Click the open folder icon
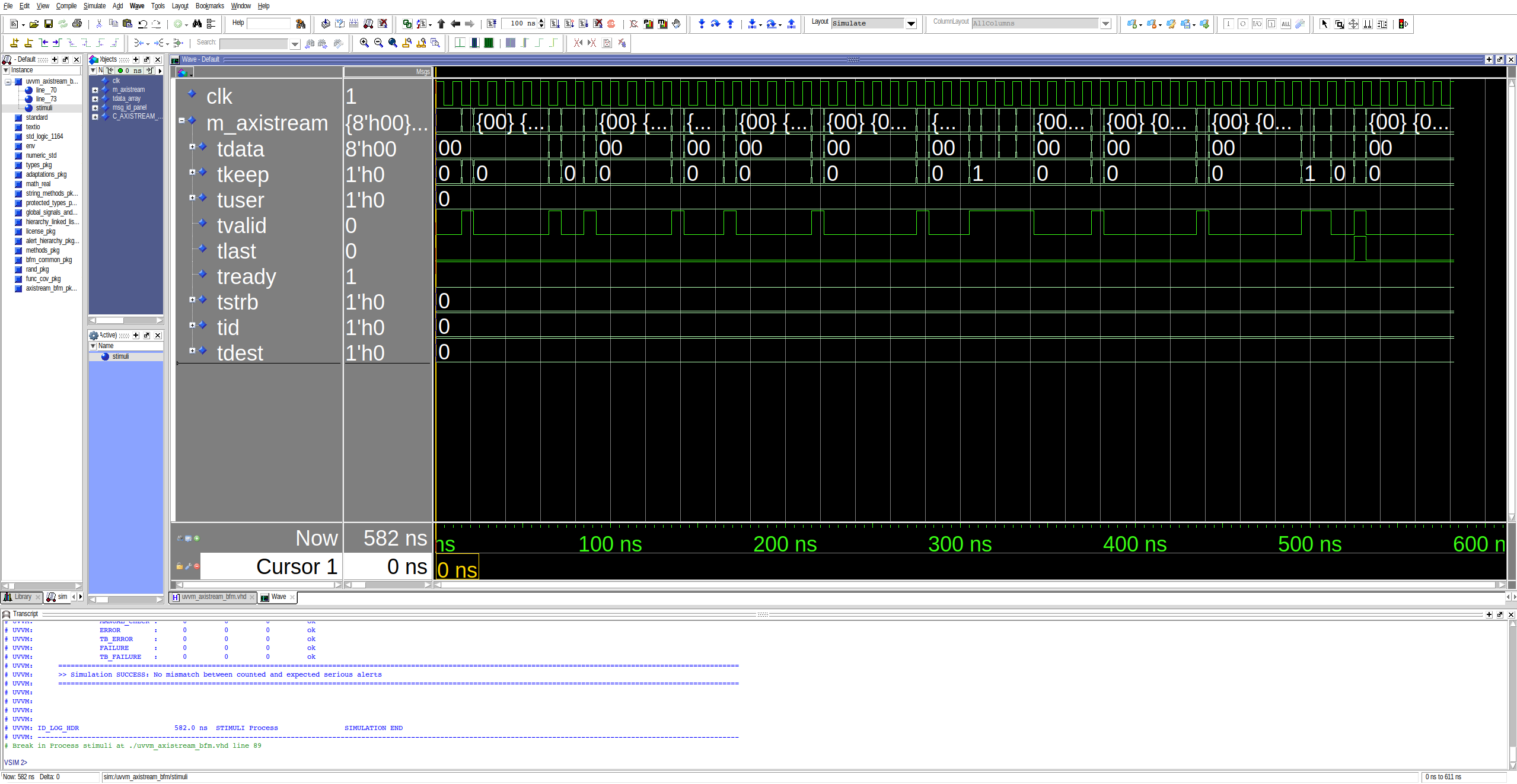 34,24
